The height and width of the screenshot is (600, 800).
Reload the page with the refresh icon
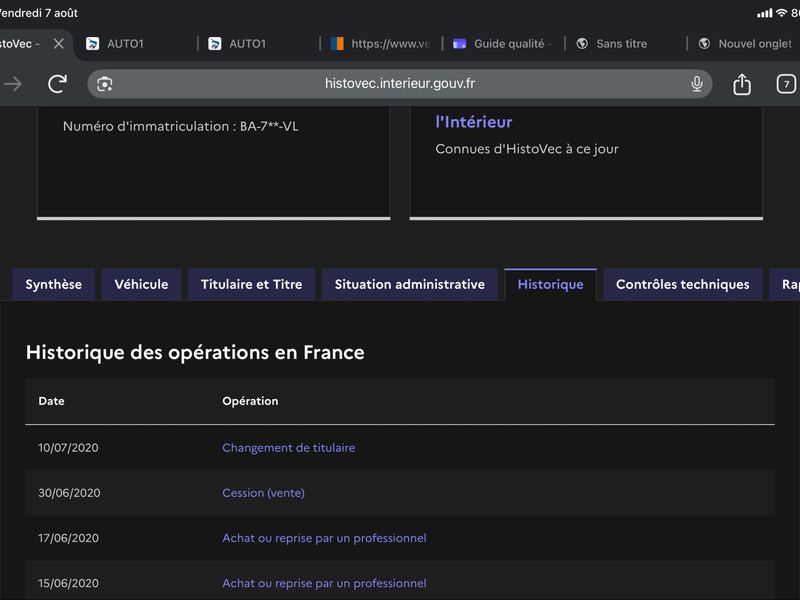(57, 84)
